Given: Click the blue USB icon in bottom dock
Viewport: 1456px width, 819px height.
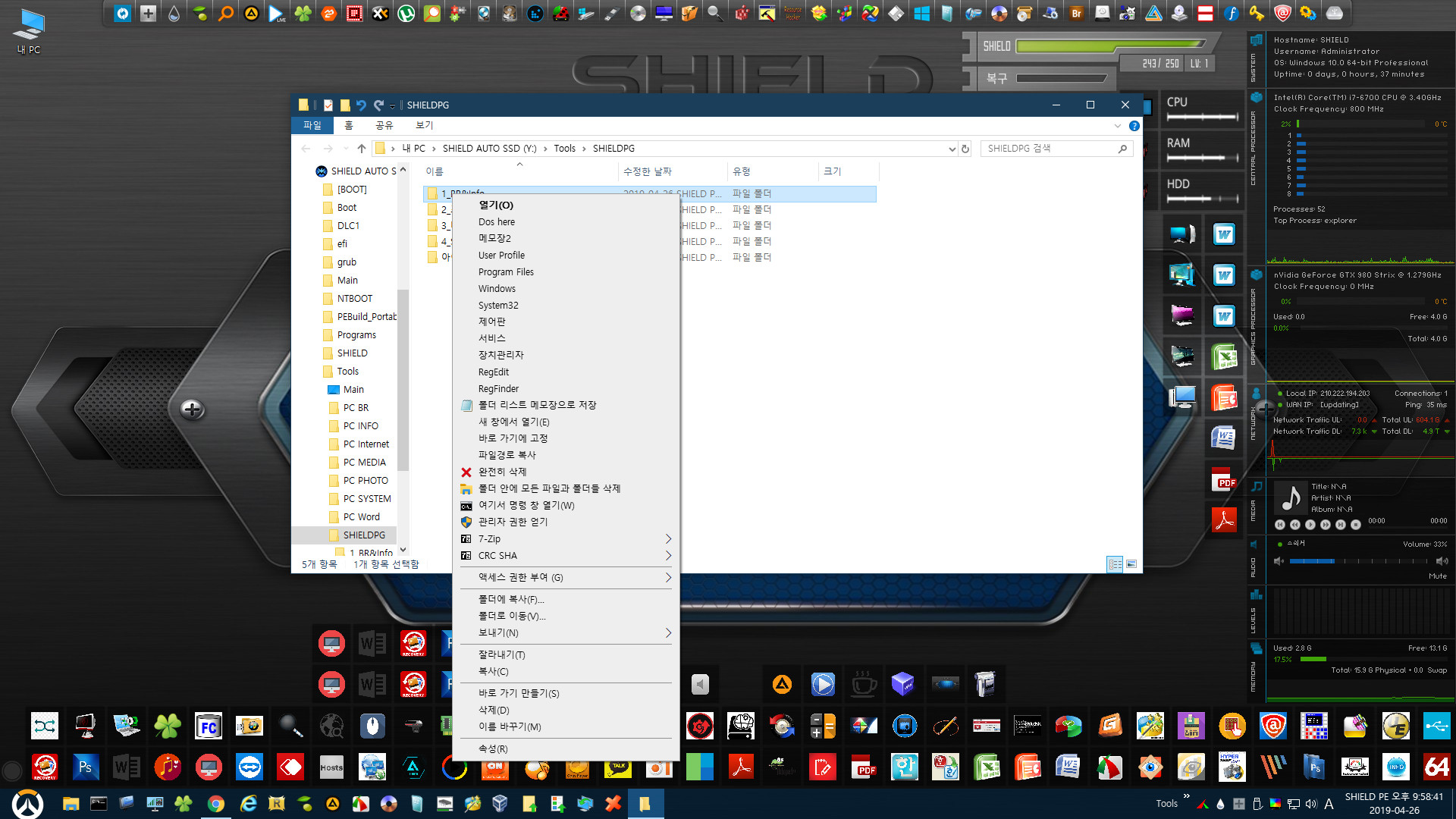Looking at the screenshot, I should [x=1436, y=726].
